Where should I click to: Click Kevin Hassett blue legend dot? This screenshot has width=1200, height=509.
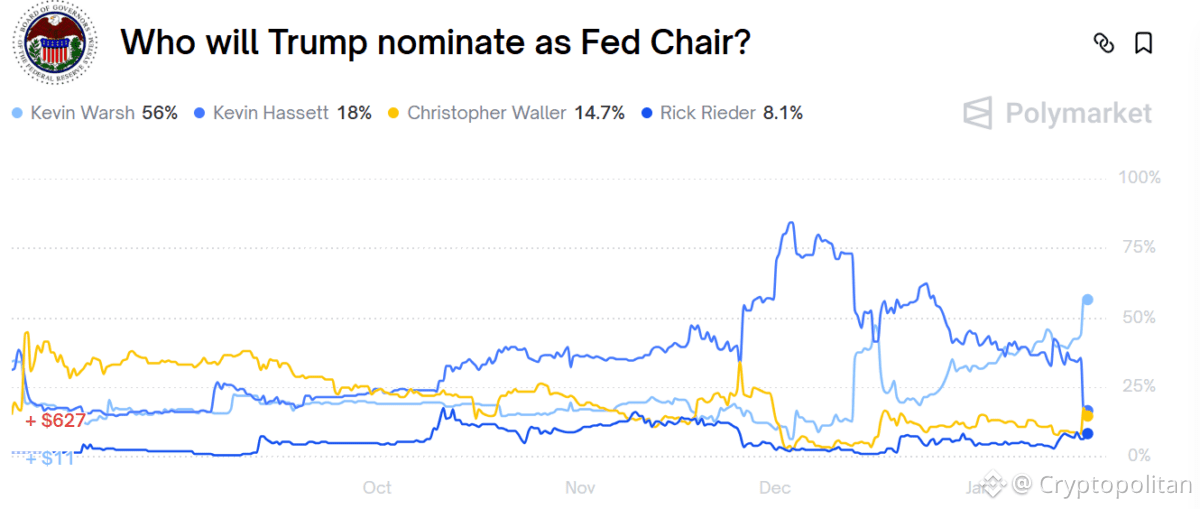point(200,113)
